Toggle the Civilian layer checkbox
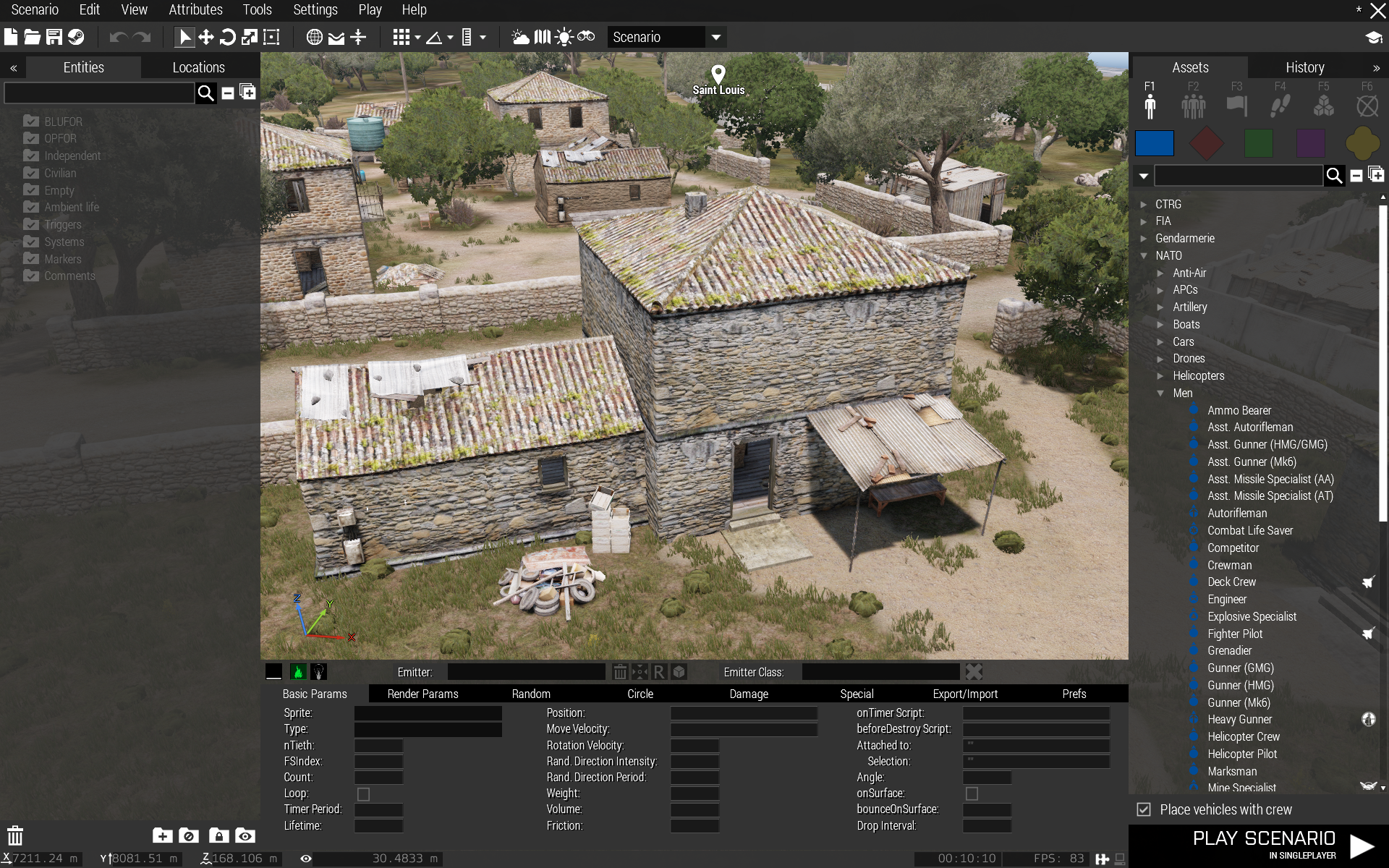 pos(31,173)
